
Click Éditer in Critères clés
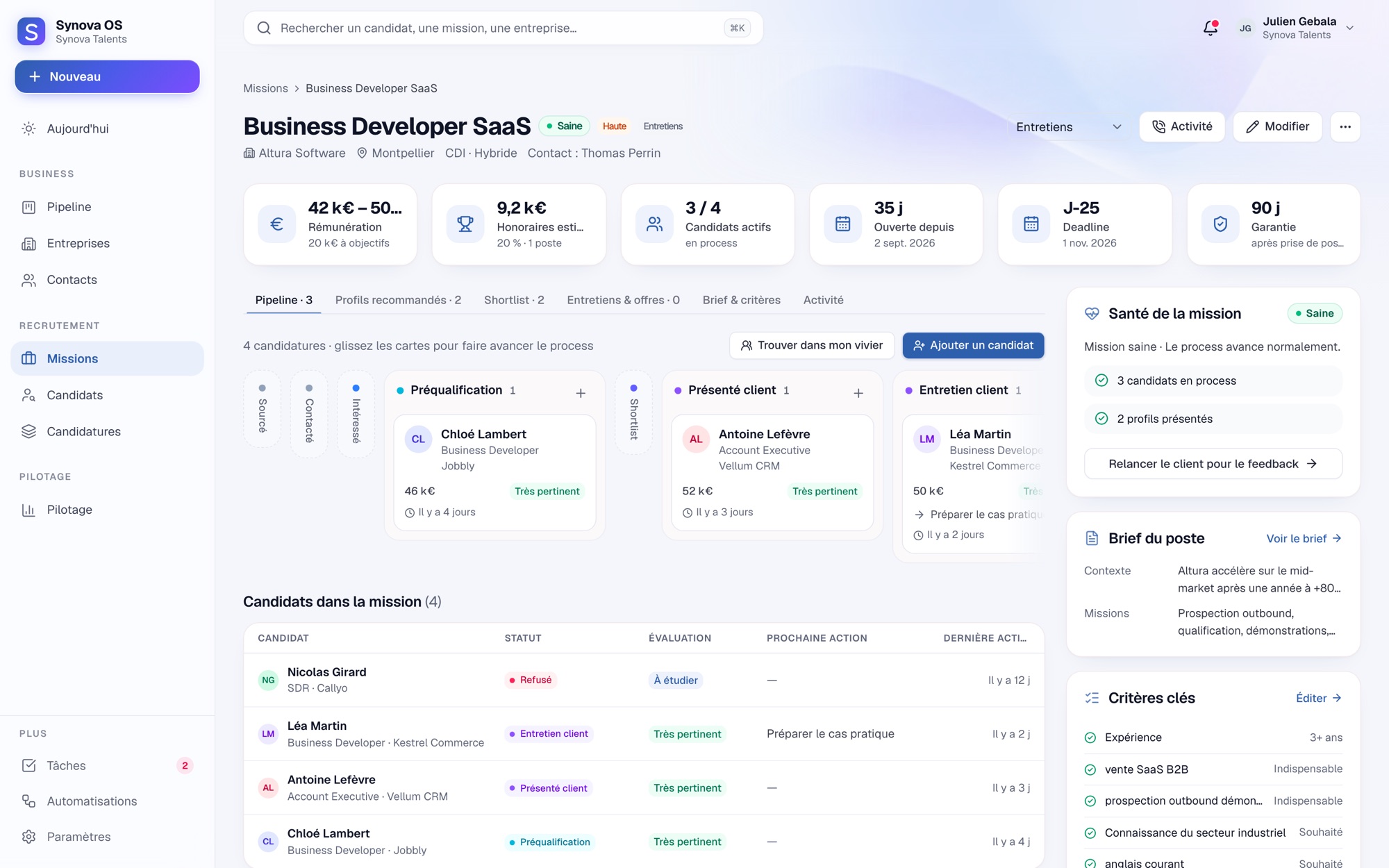[x=1318, y=698]
